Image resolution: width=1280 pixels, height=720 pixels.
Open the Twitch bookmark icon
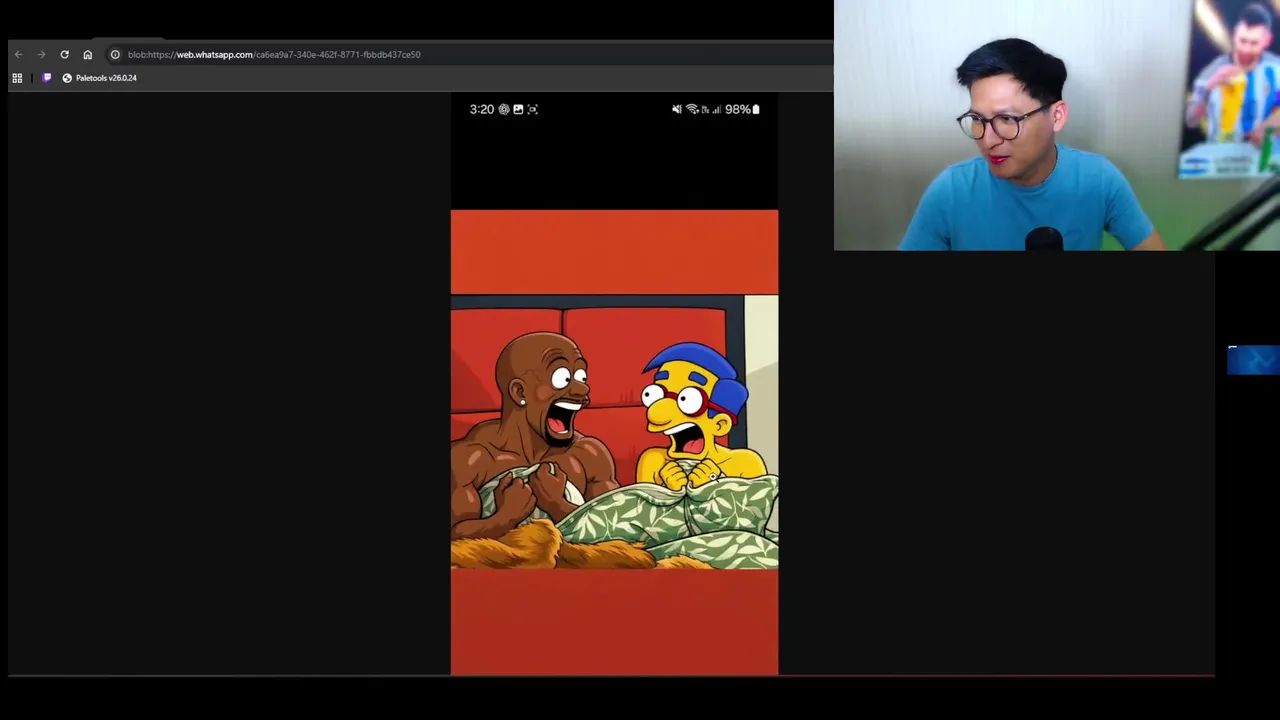coord(47,78)
